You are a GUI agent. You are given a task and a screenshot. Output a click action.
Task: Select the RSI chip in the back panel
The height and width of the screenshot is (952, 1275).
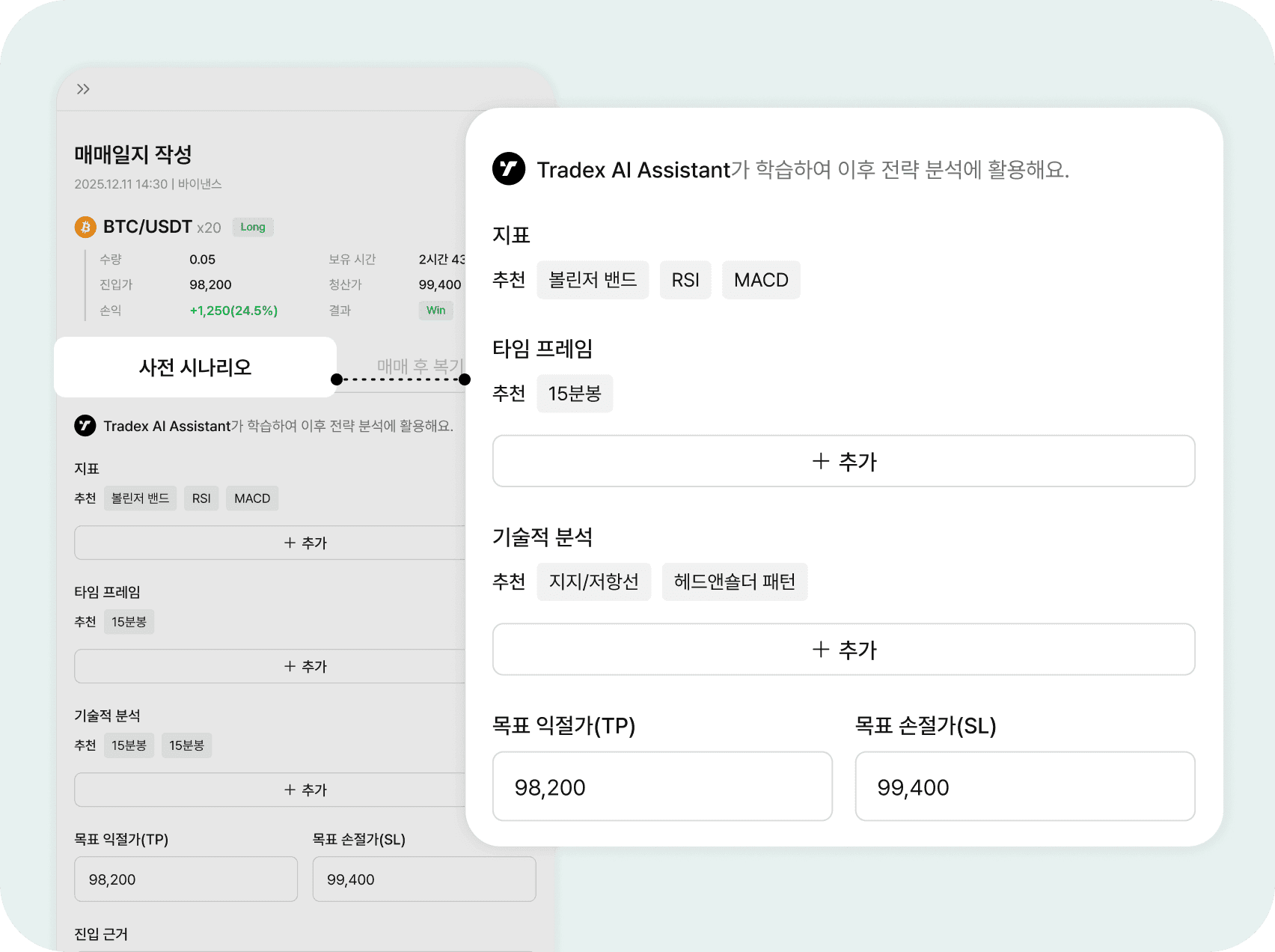201,498
